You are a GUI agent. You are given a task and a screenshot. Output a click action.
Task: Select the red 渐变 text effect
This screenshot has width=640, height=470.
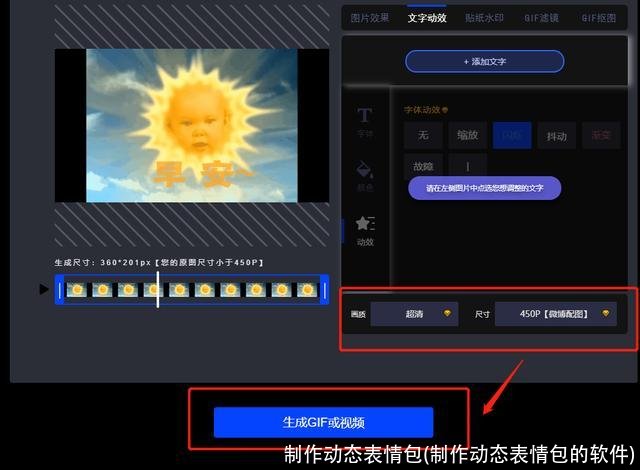click(x=601, y=135)
